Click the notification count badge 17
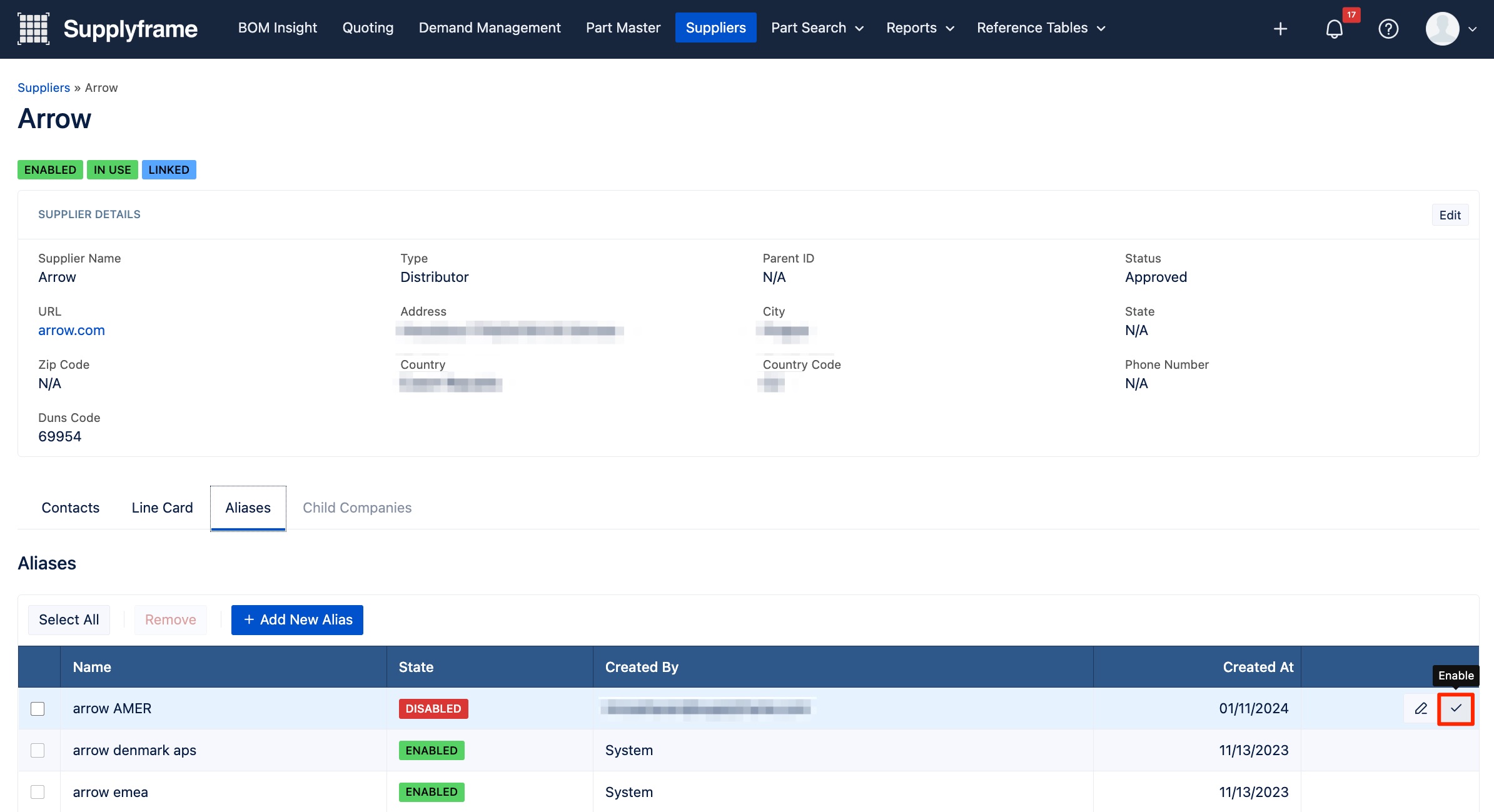This screenshot has height=812, width=1494. pos(1351,14)
